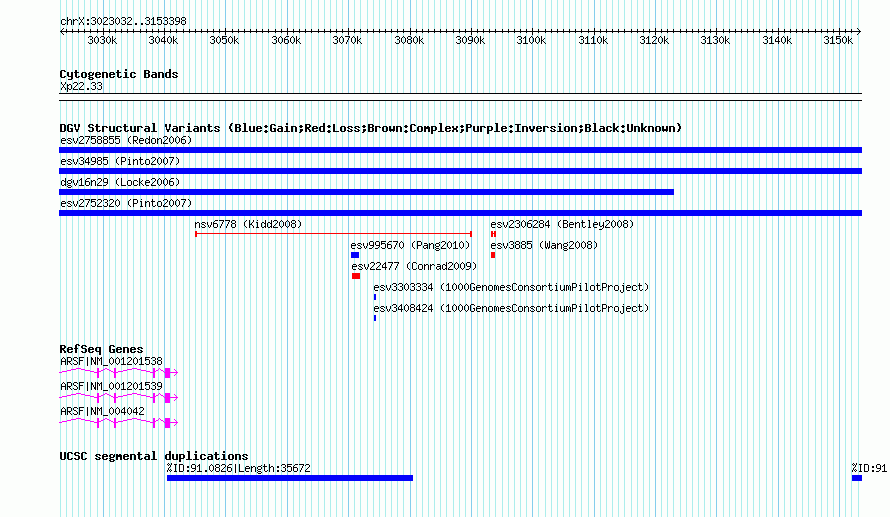Open the ARSF|NM_004042 label
This screenshot has width=890, height=517.
(102, 411)
